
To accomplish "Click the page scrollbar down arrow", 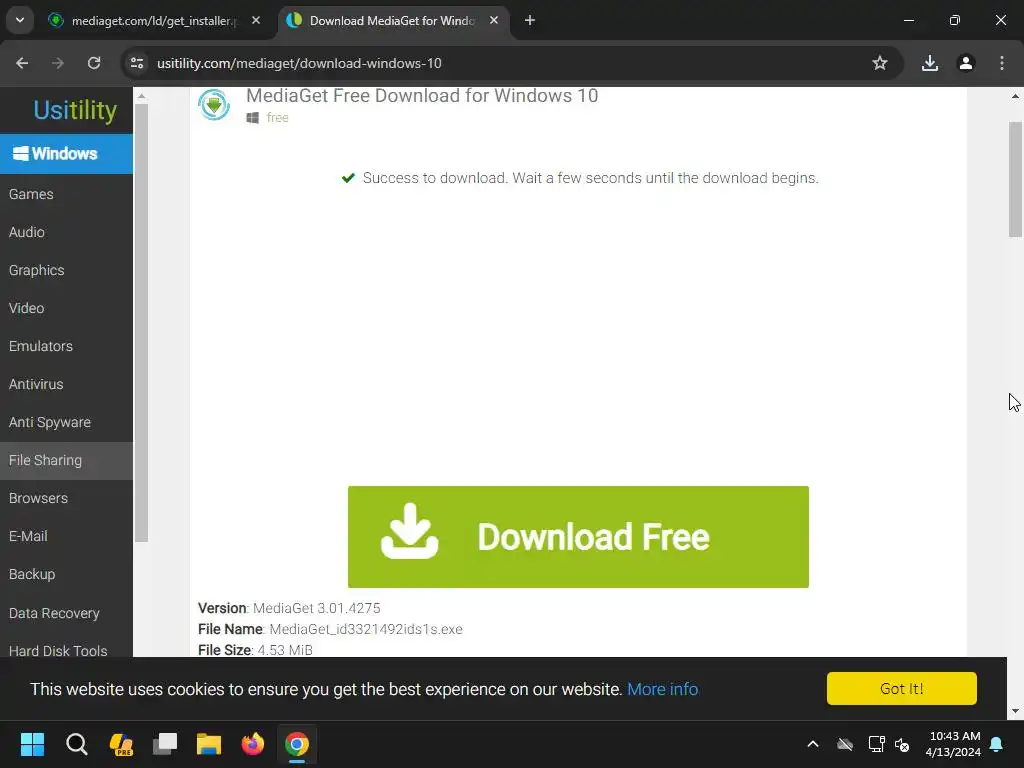I will click(1016, 711).
